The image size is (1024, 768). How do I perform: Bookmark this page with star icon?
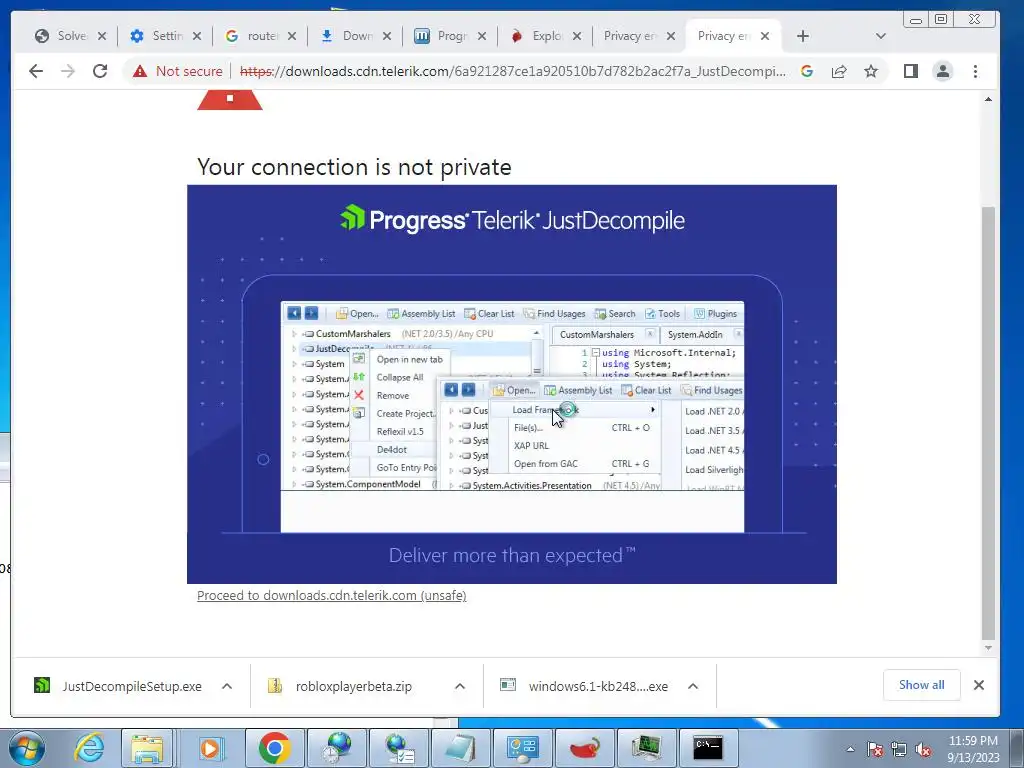[871, 71]
